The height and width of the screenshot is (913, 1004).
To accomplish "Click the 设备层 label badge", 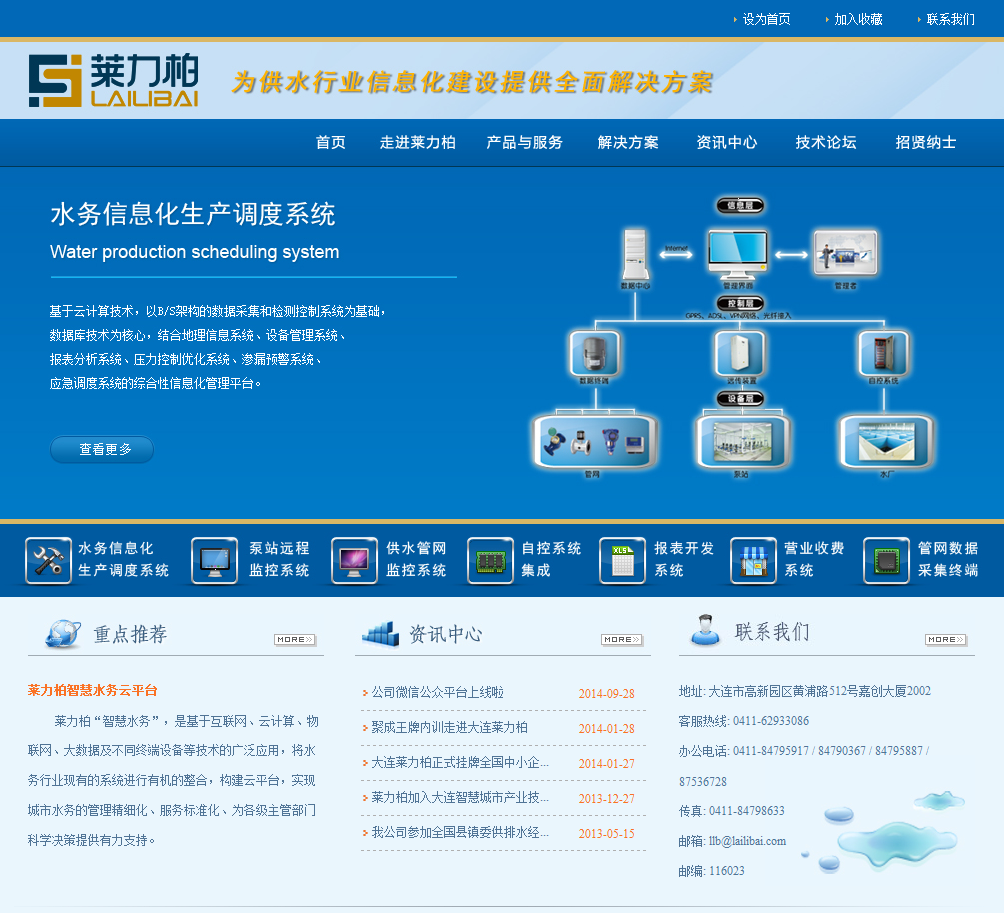I will 740,398.
